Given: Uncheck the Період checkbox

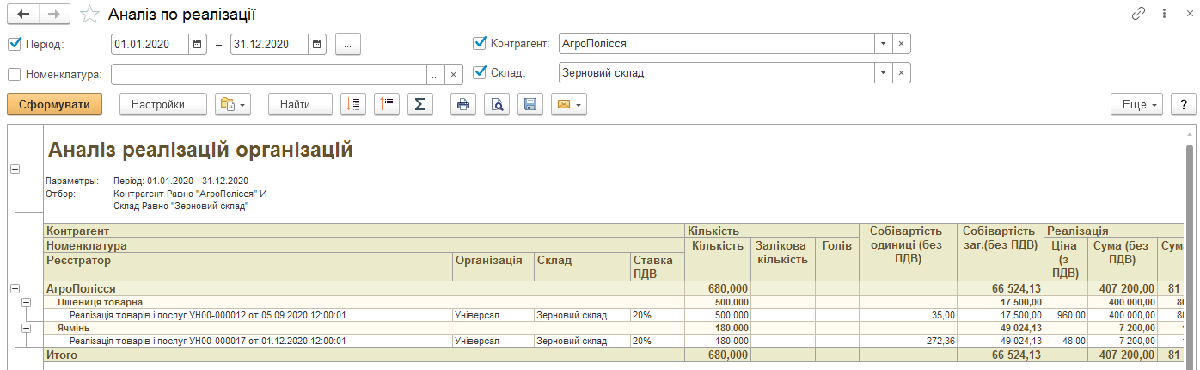Looking at the screenshot, I should coord(14,44).
